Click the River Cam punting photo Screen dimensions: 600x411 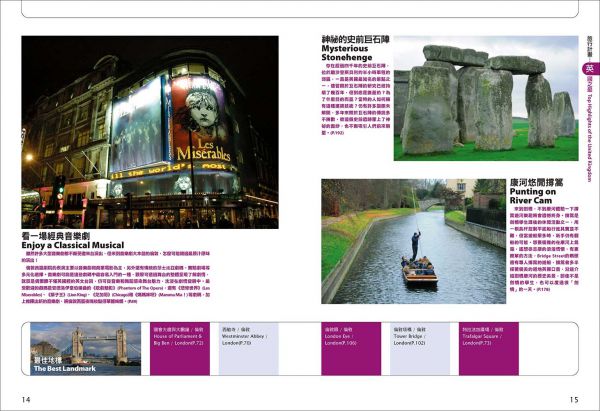pos(413,241)
